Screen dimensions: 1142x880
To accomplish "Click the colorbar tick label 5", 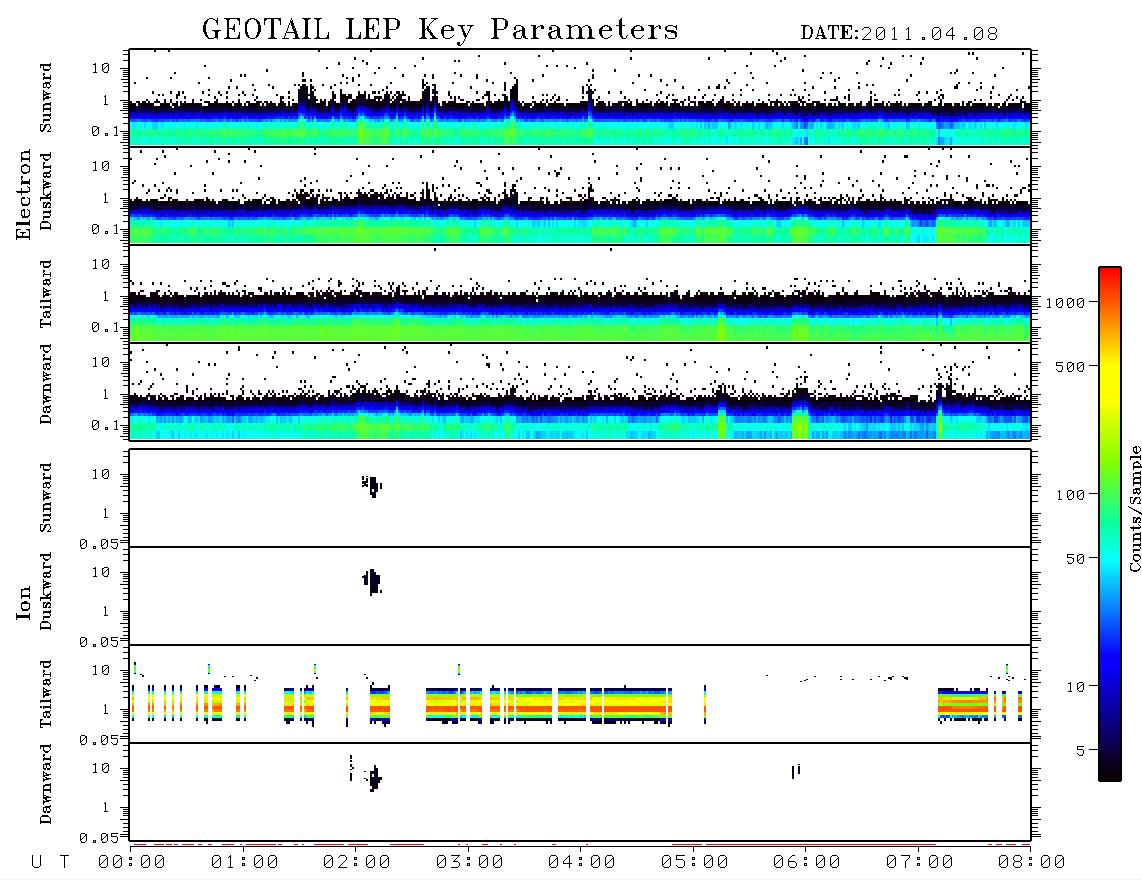I will pos(1081,751).
